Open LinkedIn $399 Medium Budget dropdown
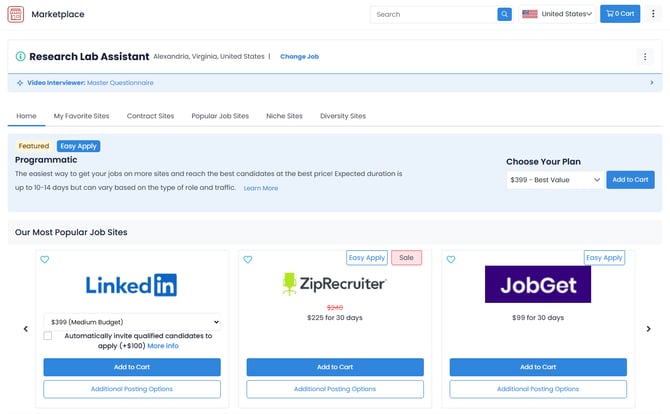This screenshot has height=414, width=670. (x=132, y=321)
